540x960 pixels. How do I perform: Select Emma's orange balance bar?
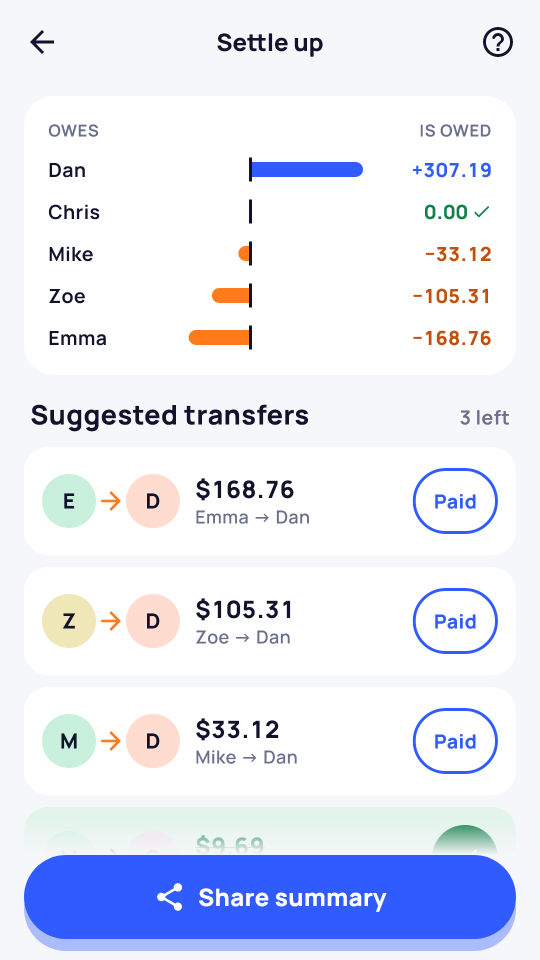(x=219, y=337)
